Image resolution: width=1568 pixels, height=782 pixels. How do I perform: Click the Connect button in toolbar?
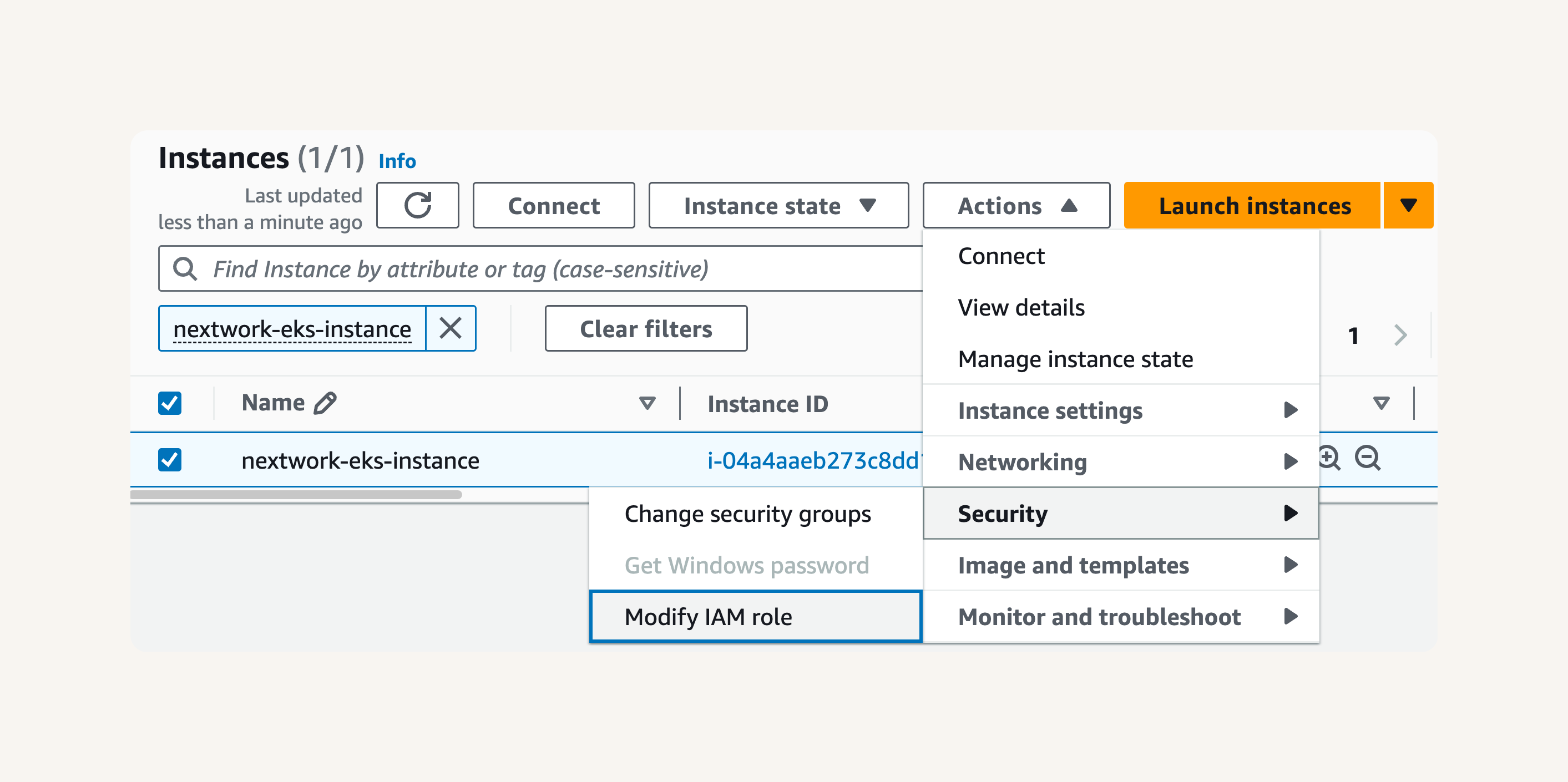[x=553, y=206]
